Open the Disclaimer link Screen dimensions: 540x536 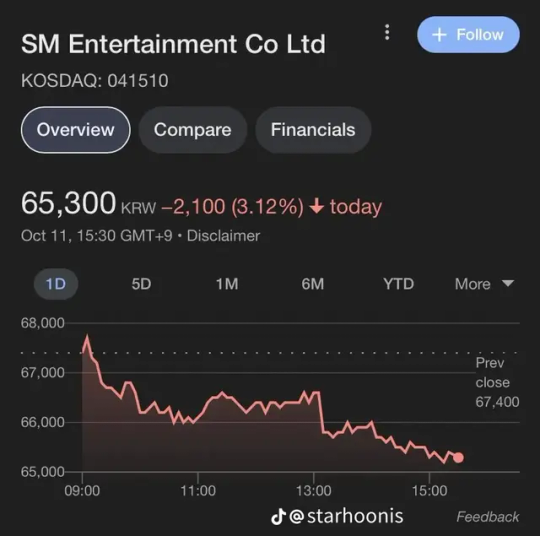tap(223, 236)
